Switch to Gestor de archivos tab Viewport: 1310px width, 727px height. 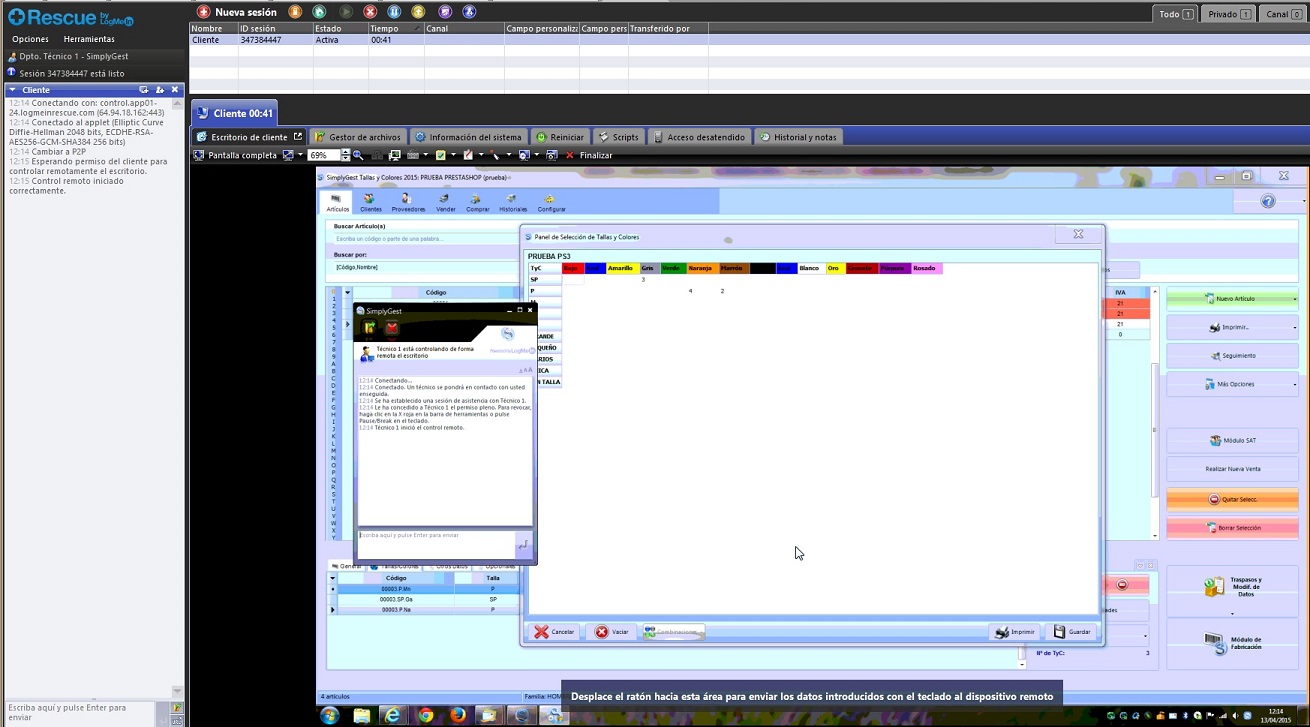[357, 137]
